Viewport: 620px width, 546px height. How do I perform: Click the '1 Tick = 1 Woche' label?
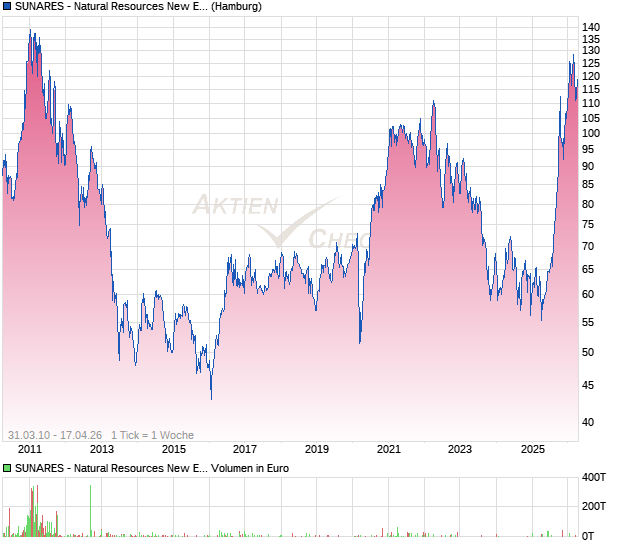pyautogui.click(x=152, y=435)
